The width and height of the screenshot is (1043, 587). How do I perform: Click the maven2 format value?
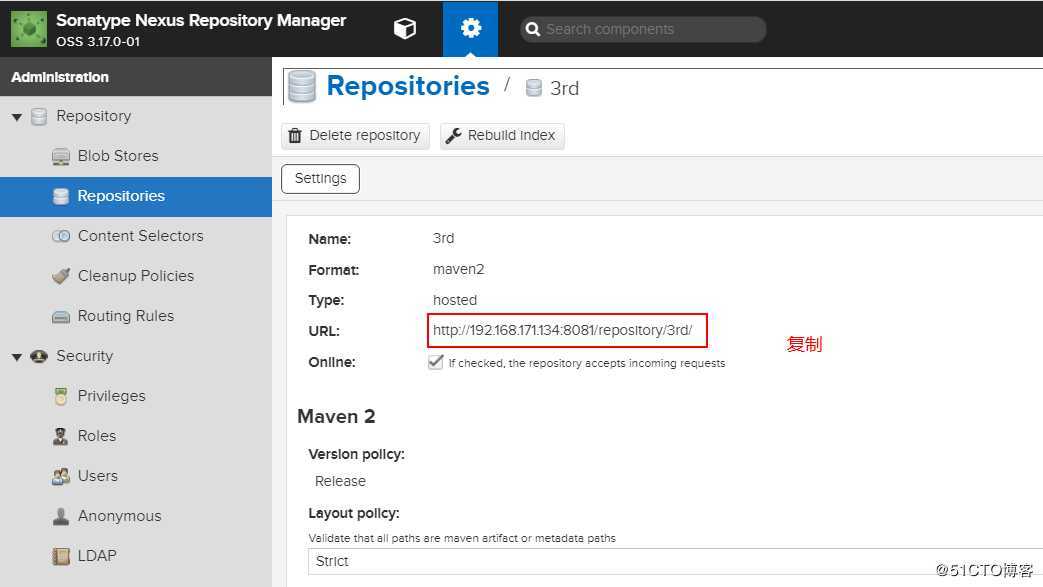(x=458, y=269)
